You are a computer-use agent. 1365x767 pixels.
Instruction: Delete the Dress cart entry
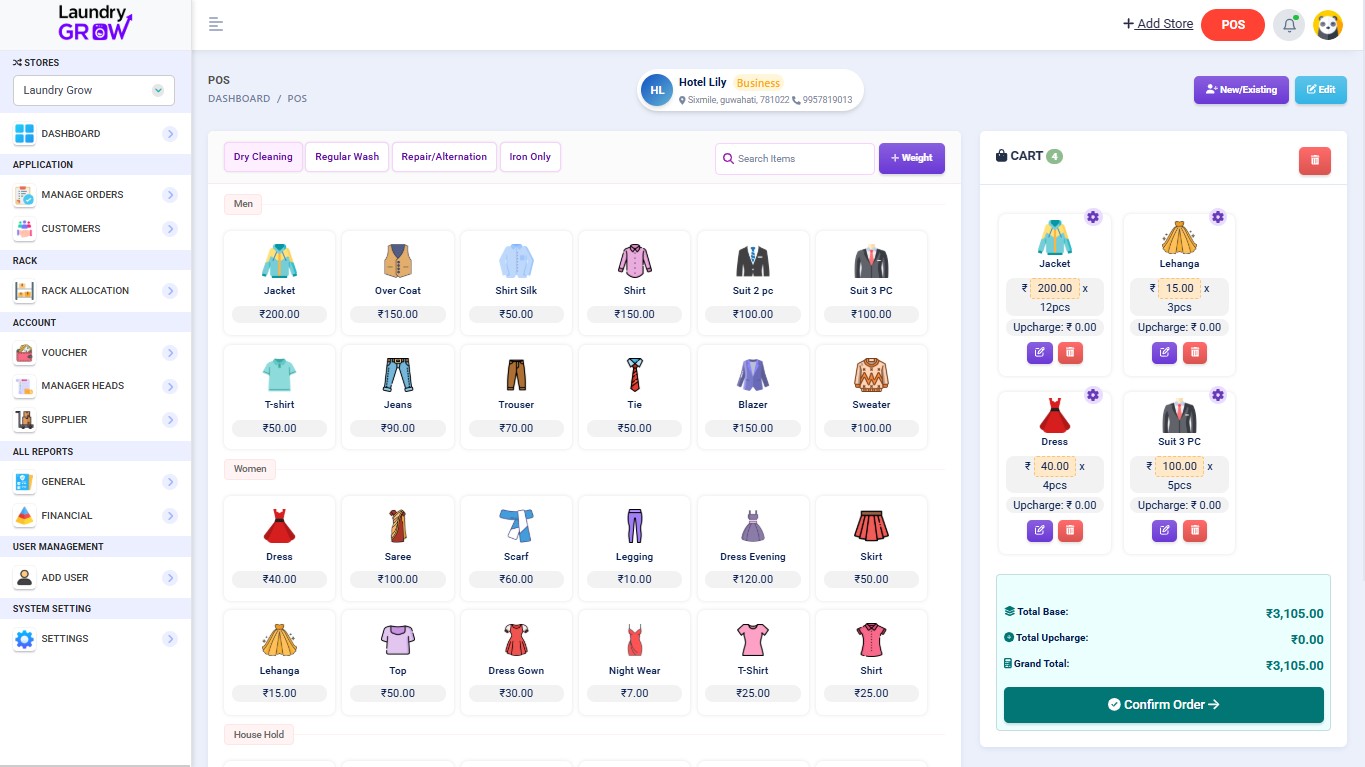click(1070, 530)
